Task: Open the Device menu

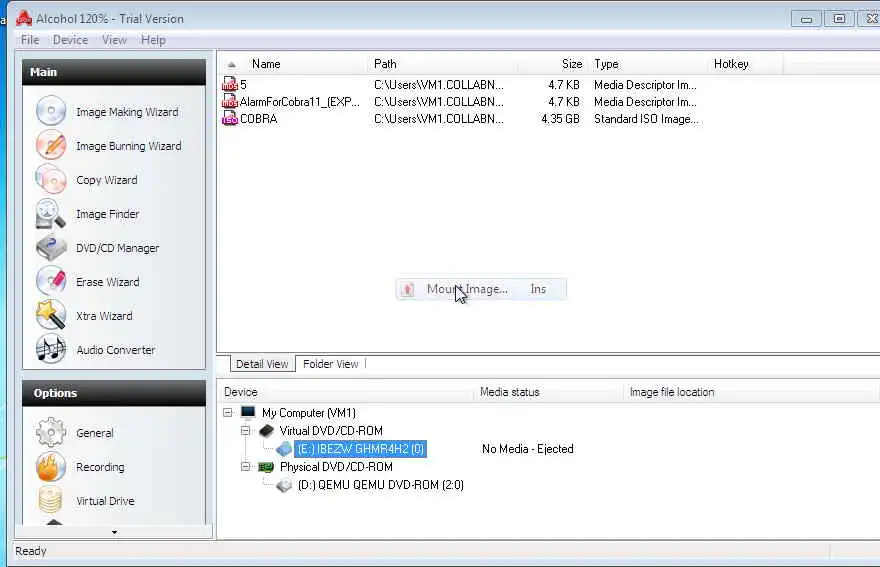Action: 70,40
